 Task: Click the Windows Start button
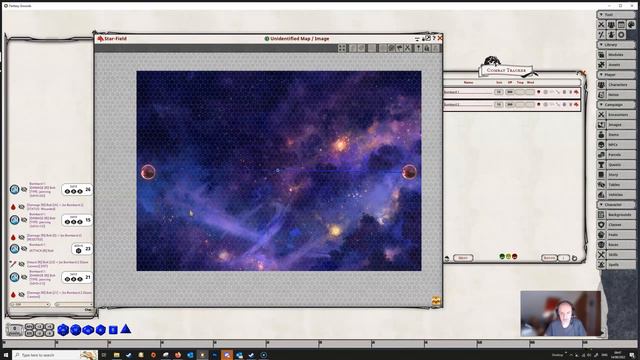point(6,355)
